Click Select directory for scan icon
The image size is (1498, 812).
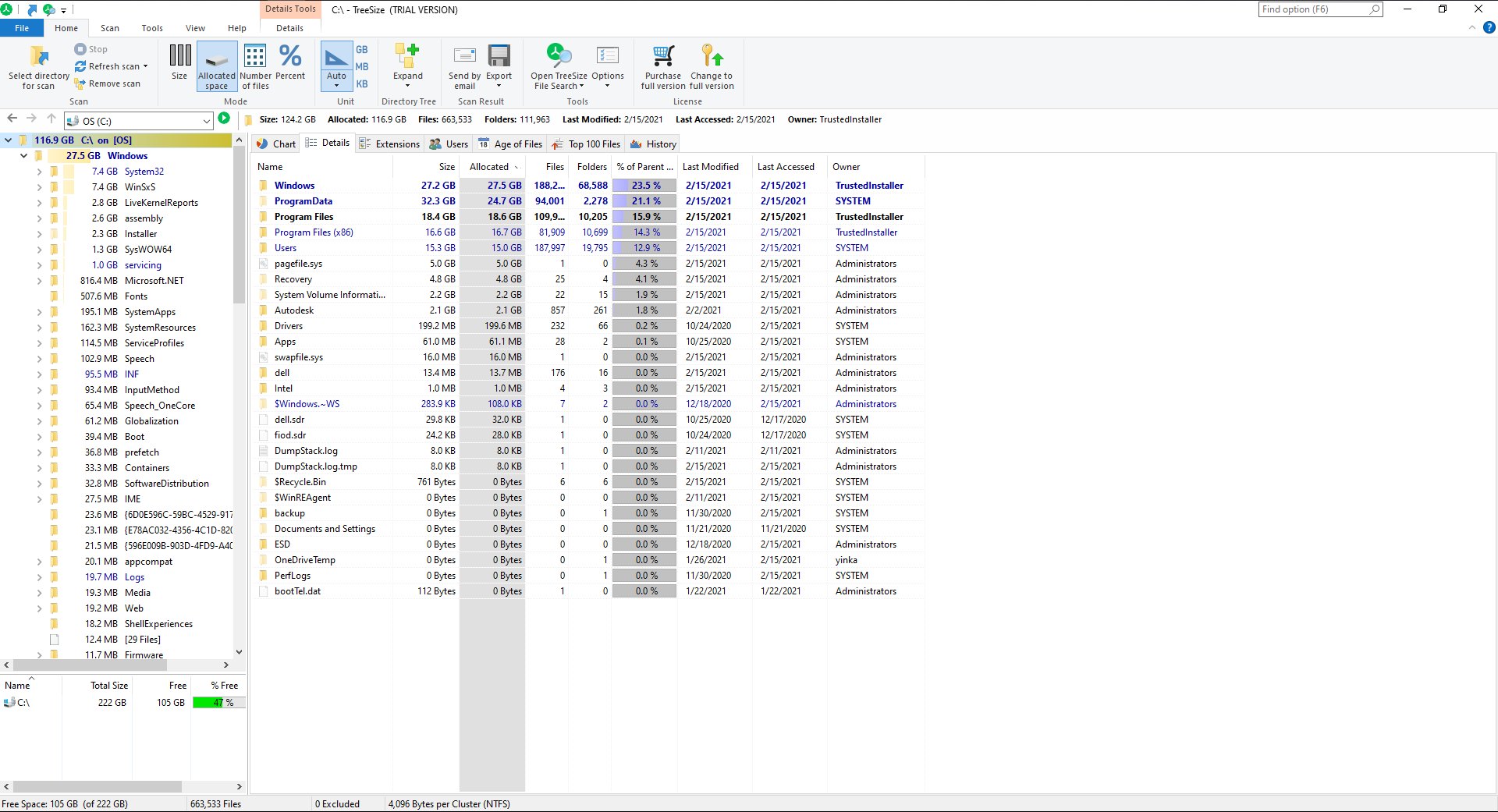pos(39,56)
